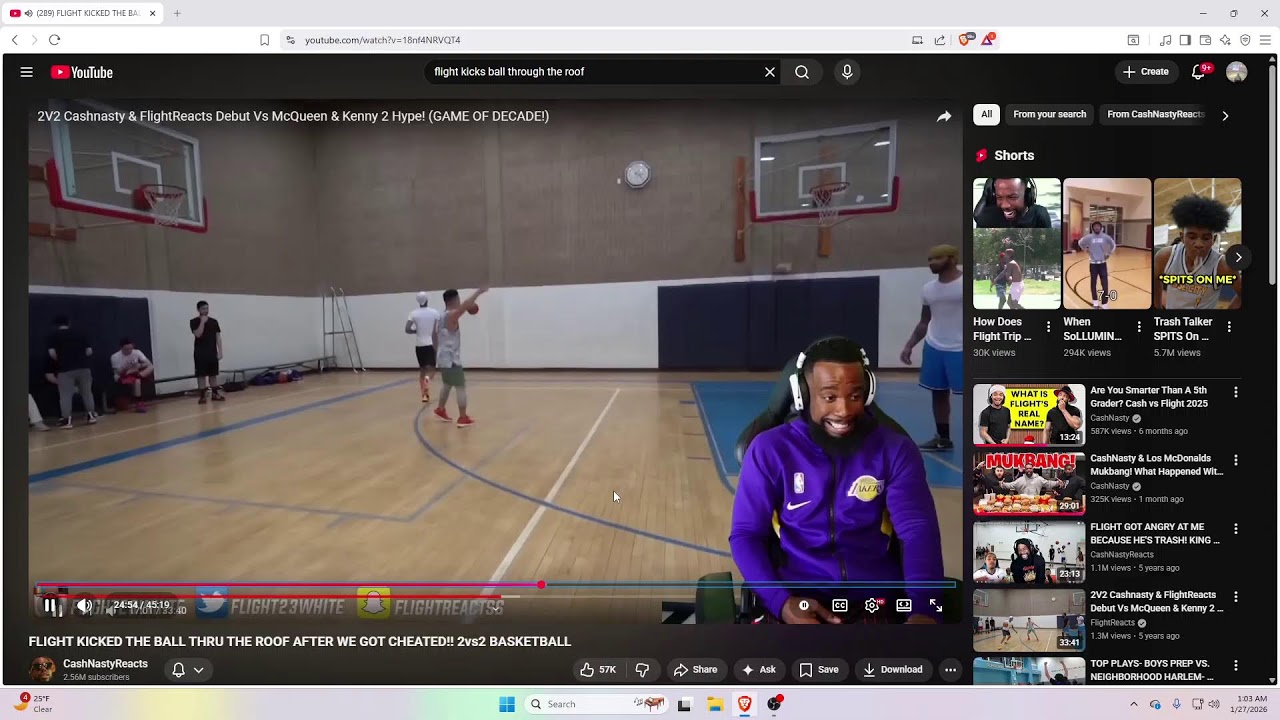Open the account avatar menu
Image resolution: width=1280 pixels, height=720 pixels.
(x=1237, y=72)
